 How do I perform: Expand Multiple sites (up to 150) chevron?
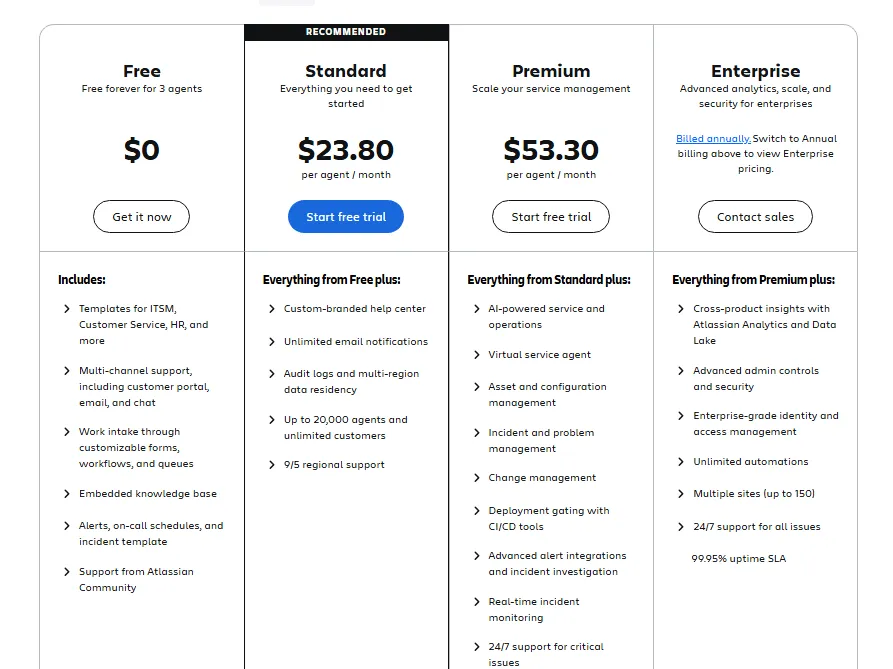pos(681,494)
